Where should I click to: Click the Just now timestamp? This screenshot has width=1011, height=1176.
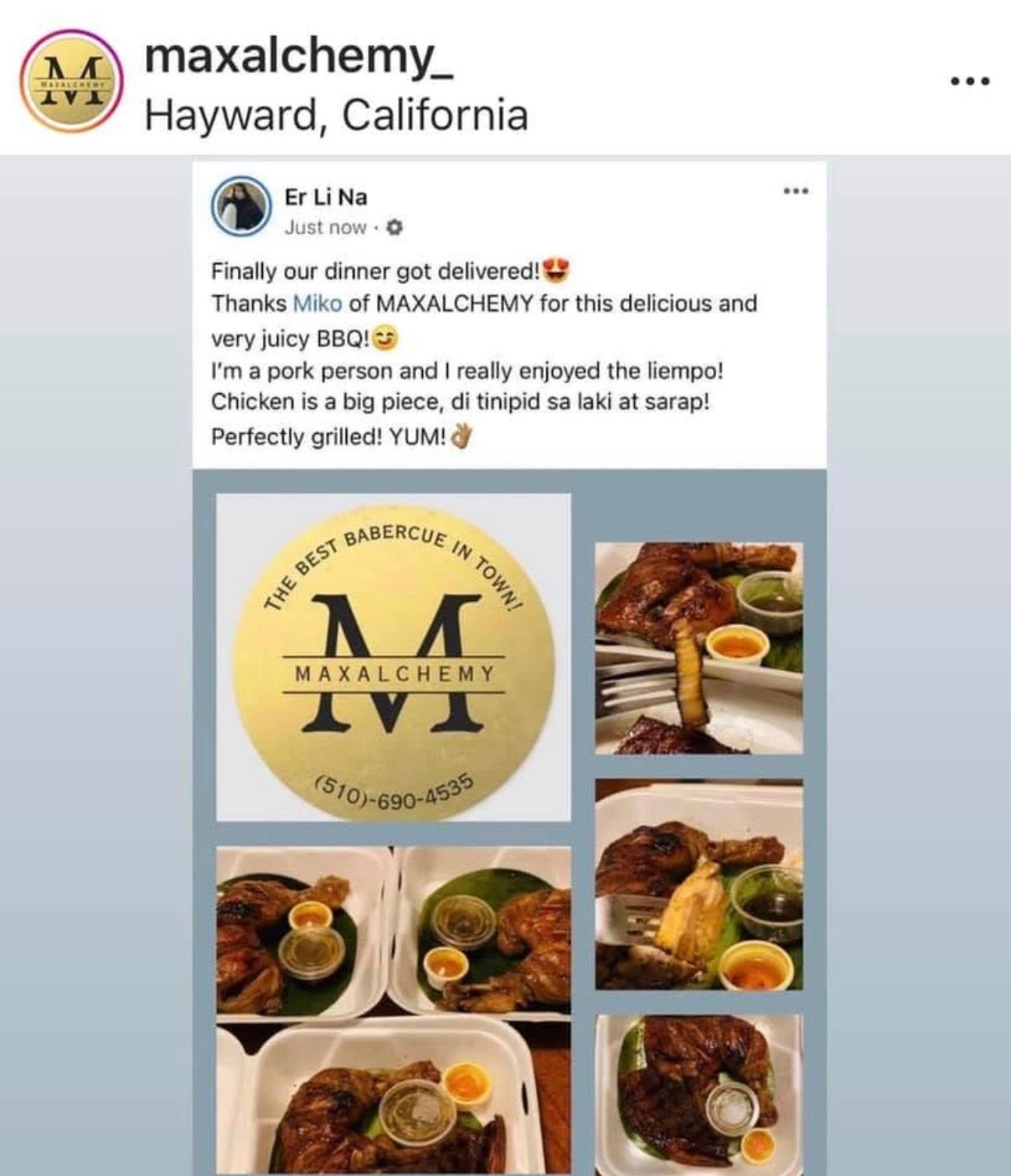click(325, 228)
